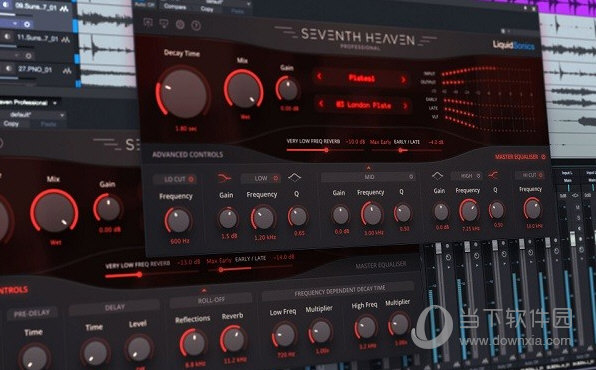Click LOW Gain knob showing 1.5 dB

pyautogui.click(x=228, y=219)
